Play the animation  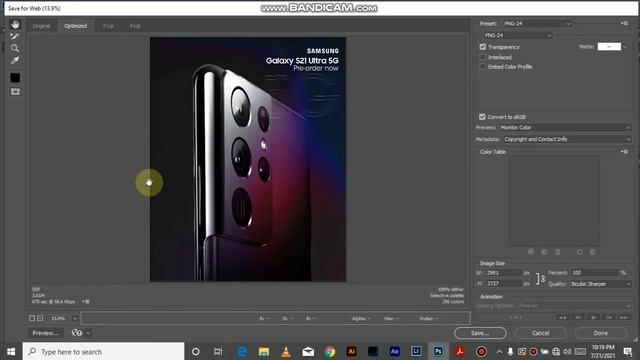(593, 318)
